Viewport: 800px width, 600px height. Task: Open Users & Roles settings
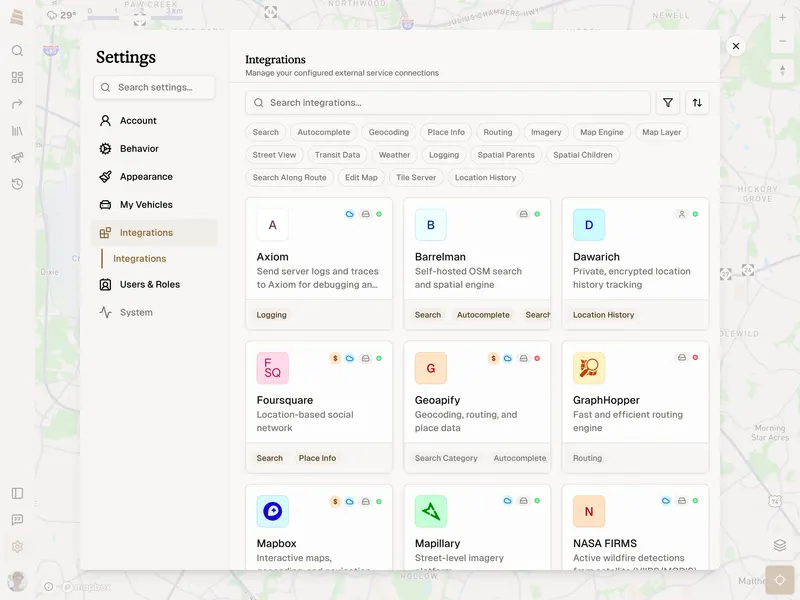(x=155, y=284)
